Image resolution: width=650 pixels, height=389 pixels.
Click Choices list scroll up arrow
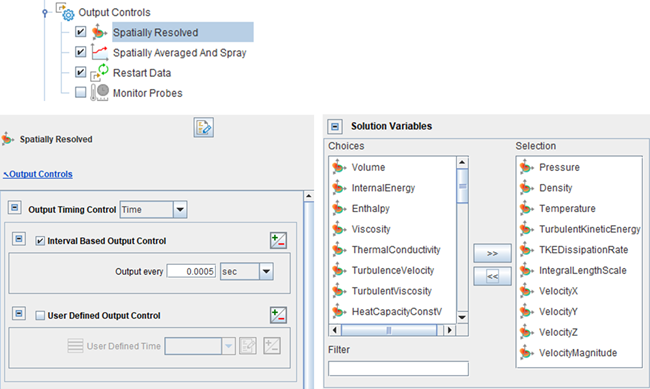[462, 162]
